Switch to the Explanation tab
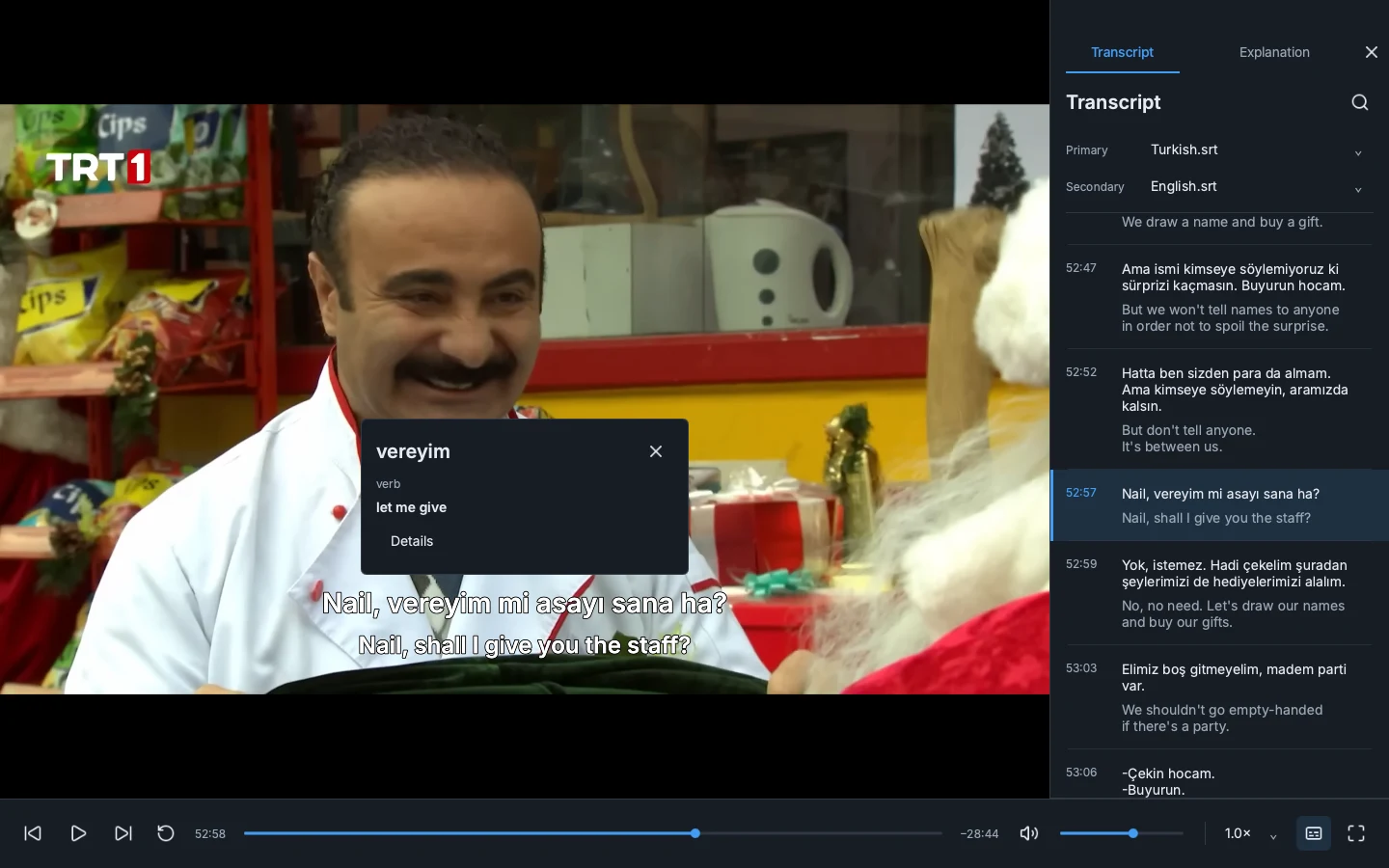This screenshot has width=1389, height=868. 1274,52
